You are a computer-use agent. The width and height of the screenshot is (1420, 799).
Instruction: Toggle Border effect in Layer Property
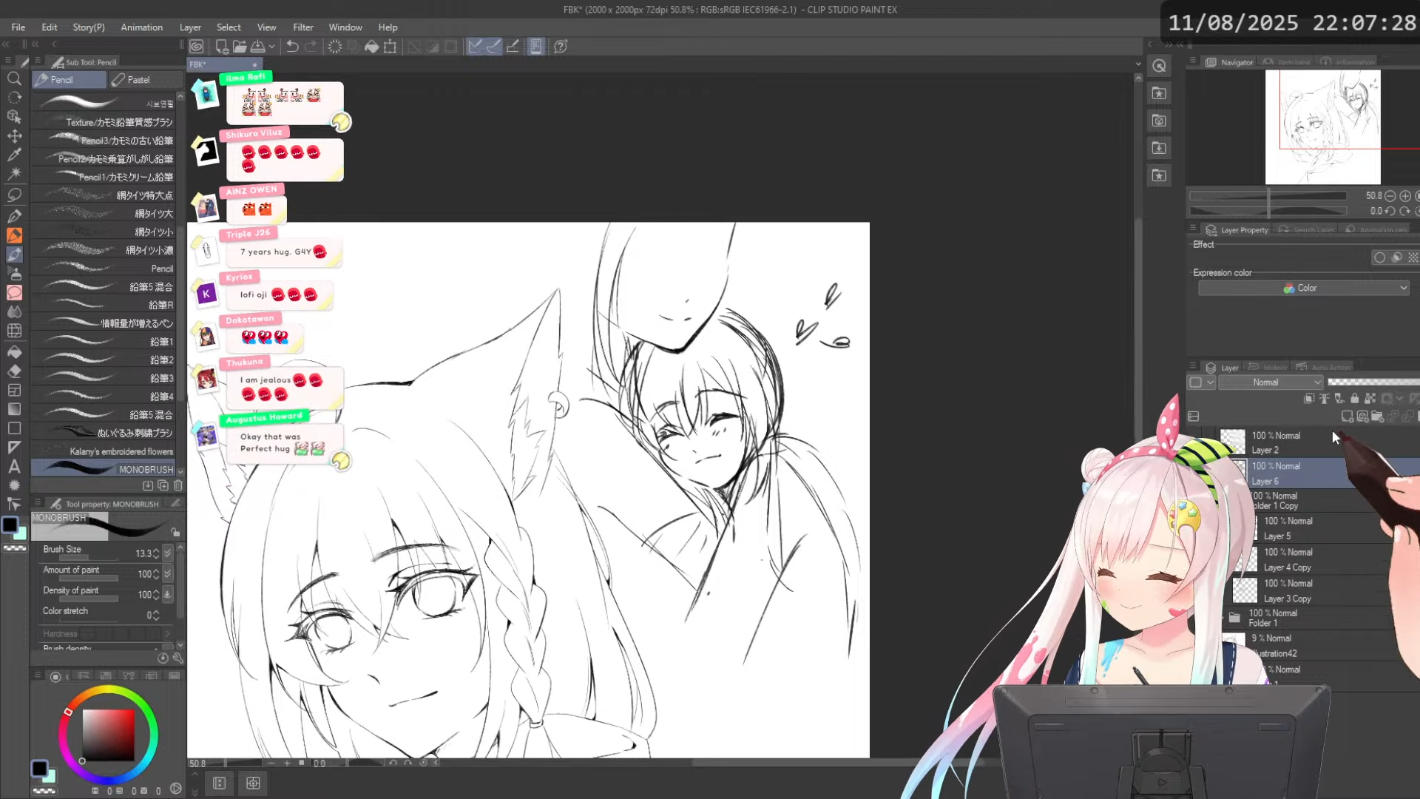point(1380,258)
